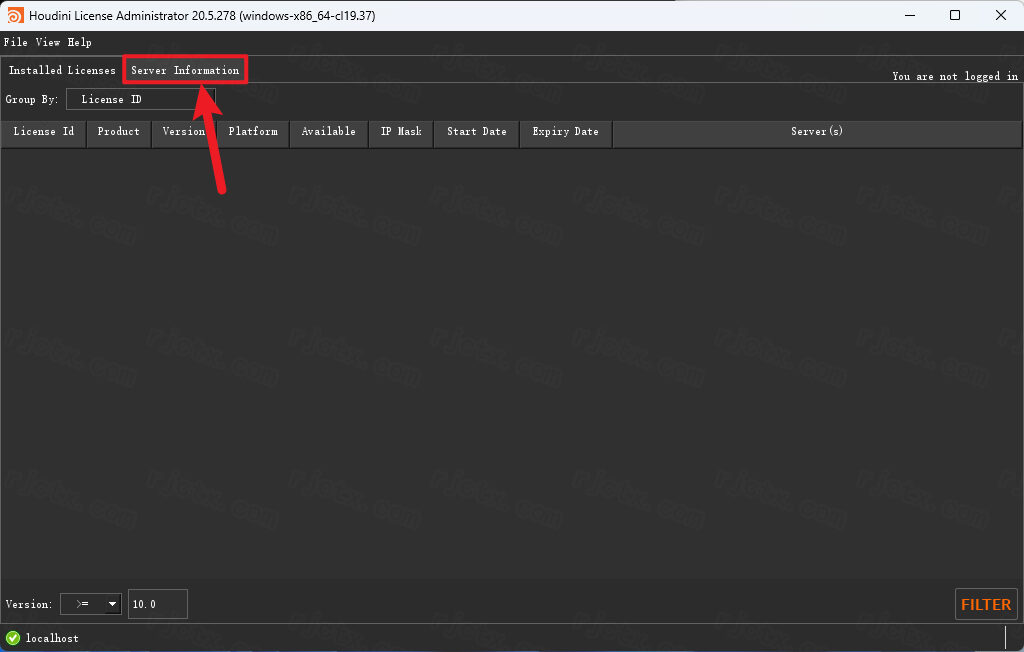Maximize the License Administrator window
Image resolution: width=1024 pixels, height=652 pixels.
[955, 15]
